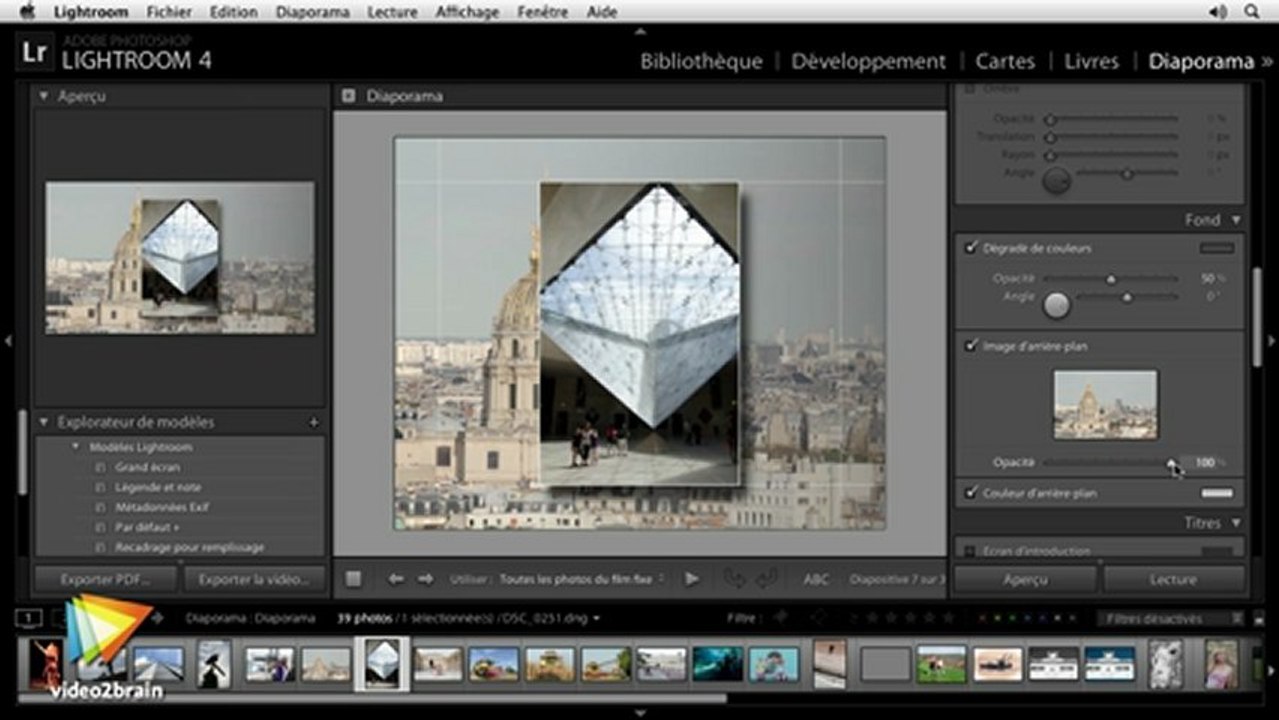Screen dimensions: 1279x720
Task: Click the gradient Opacité slider at 50%
Action: pos(1110,279)
